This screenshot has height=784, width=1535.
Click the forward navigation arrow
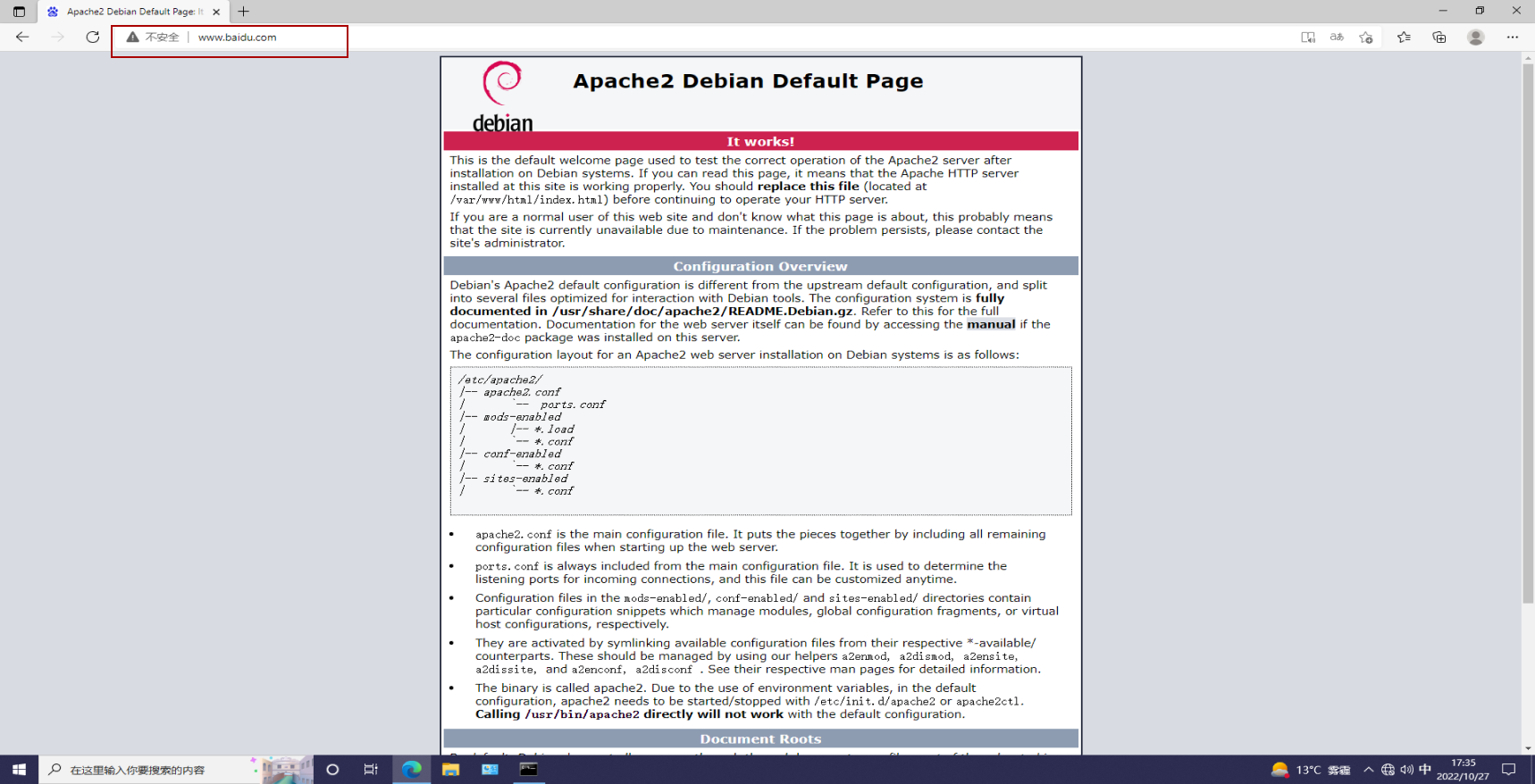coord(58,37)
